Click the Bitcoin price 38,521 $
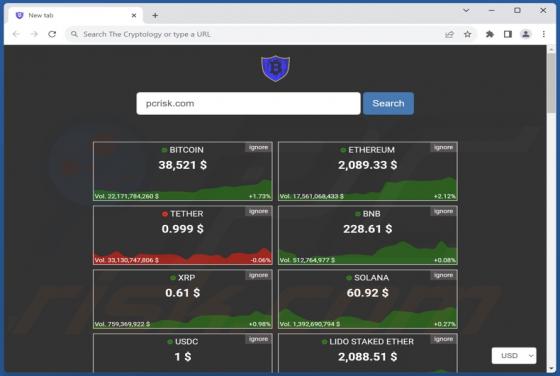The width and height of the screenshot is (560, 376). click(x=182, y=165)
